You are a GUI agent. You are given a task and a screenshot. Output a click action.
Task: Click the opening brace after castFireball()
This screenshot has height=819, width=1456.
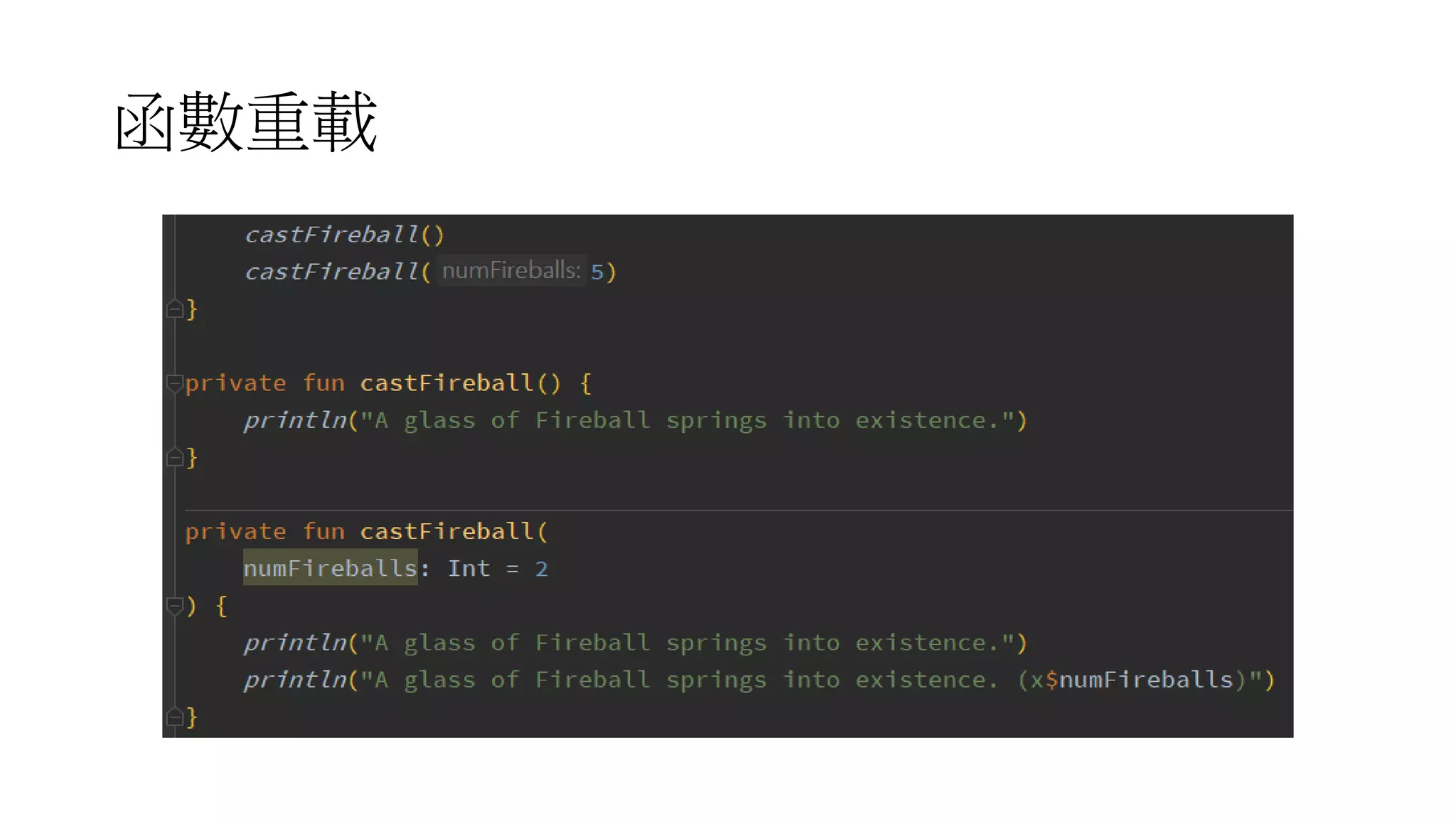585,383
